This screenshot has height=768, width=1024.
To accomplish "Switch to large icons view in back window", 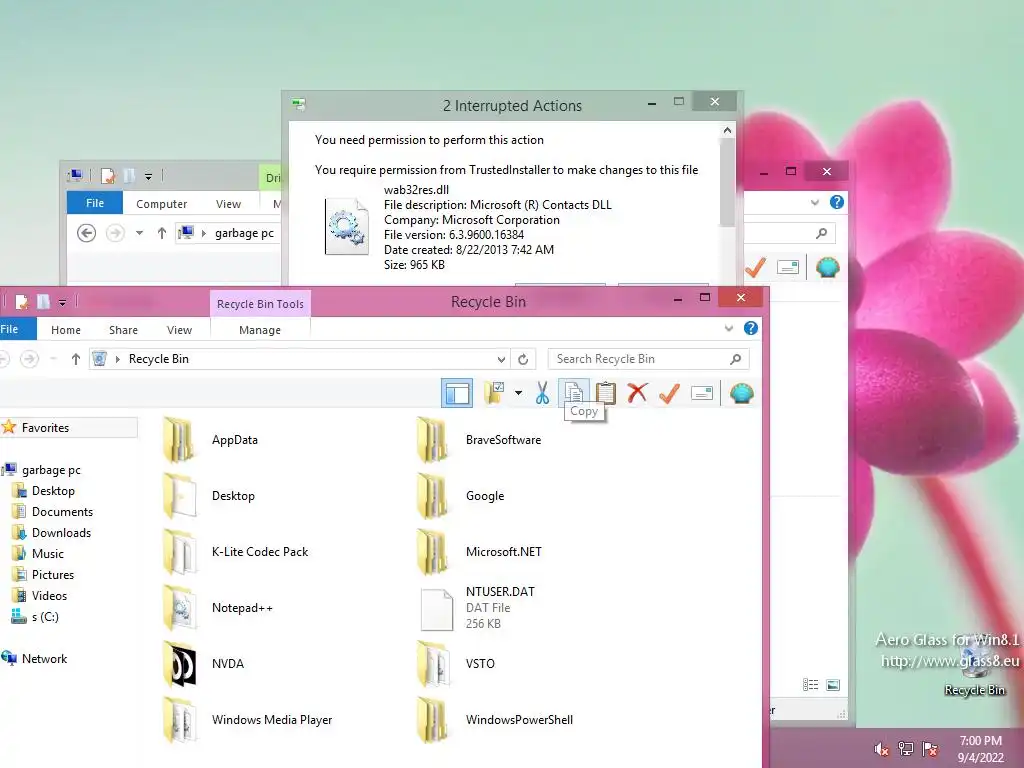I will coord(833,684).
